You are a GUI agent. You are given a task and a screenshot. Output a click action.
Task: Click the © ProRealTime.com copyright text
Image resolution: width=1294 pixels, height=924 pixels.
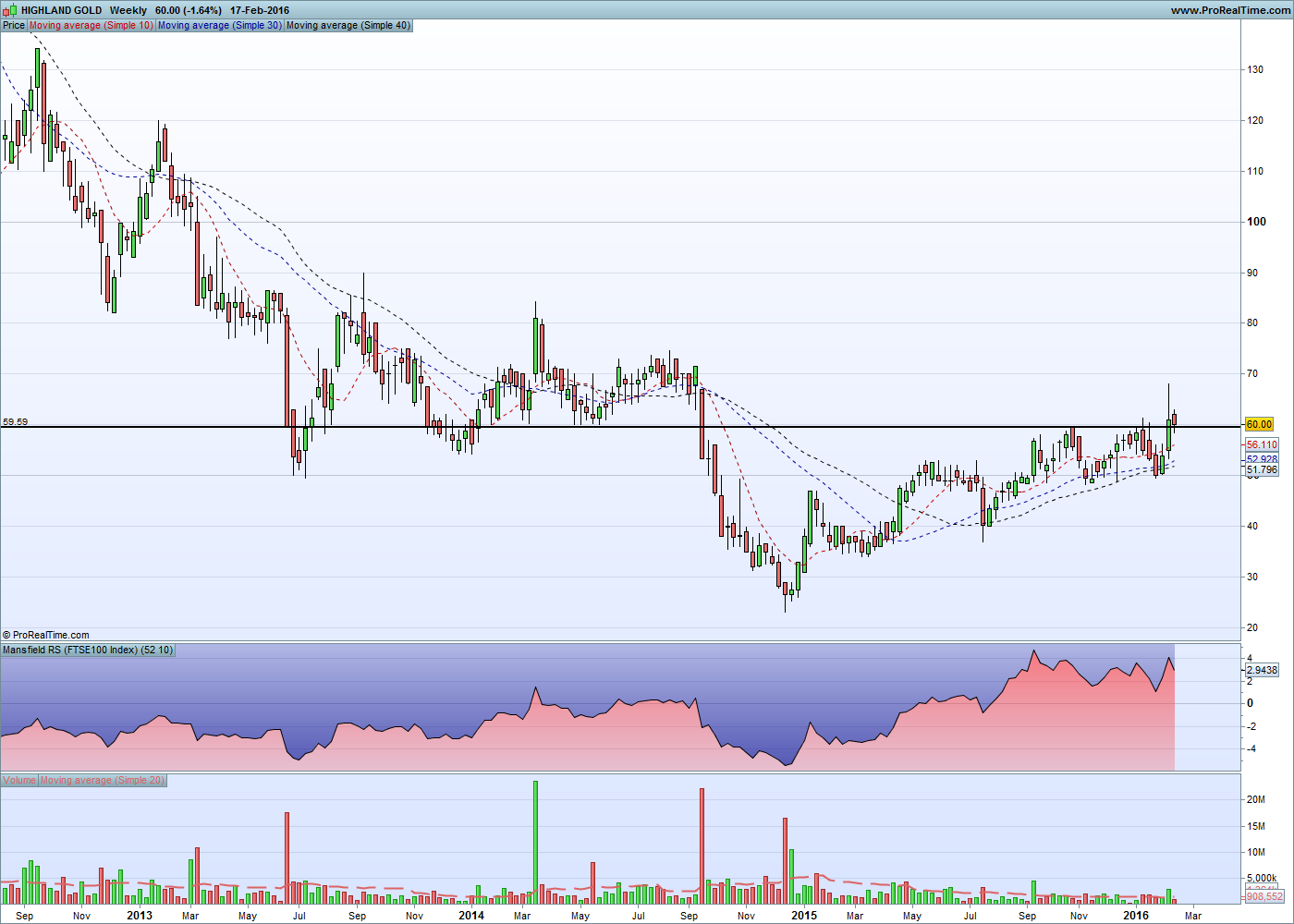pos(46,635)
